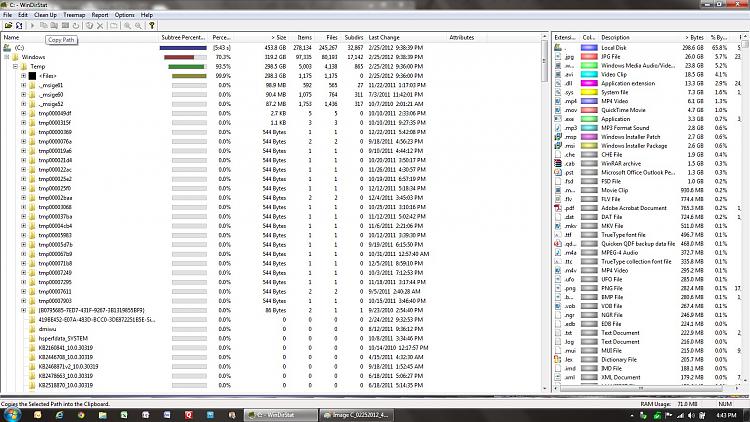
Task: Click the Properties toolbar icon
Action: point(114,25)
